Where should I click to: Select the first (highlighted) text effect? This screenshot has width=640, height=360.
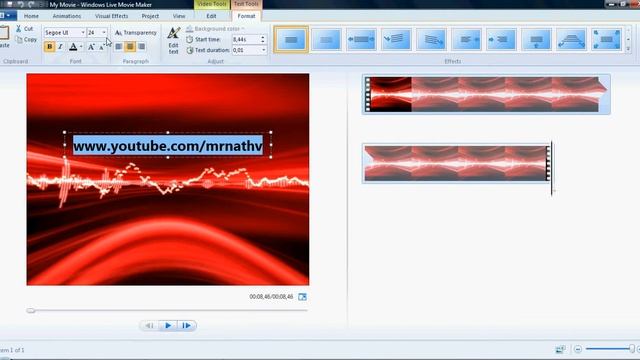click(291, 40)
